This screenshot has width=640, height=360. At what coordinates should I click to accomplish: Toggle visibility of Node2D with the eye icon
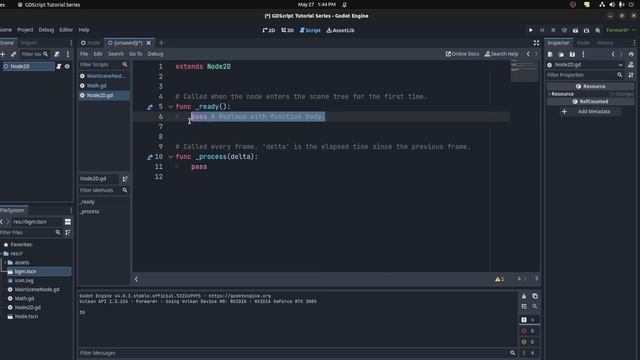67,66
